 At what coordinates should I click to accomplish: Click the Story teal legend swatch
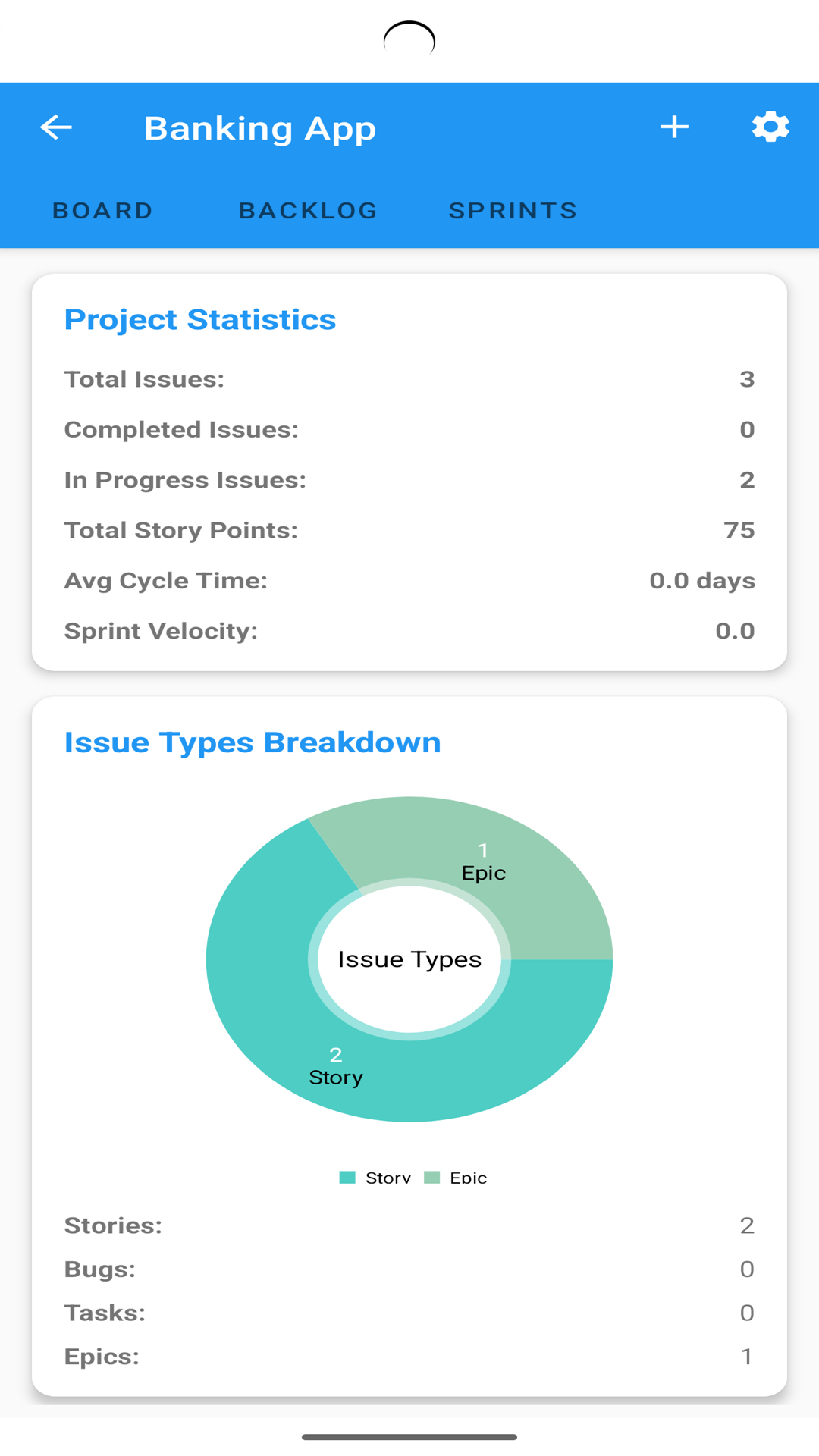[x=347, y=1178]
